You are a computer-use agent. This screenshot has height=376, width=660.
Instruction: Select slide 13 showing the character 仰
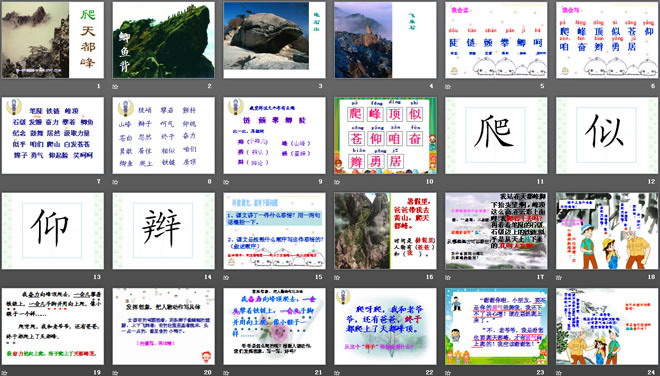pos(53,231)
